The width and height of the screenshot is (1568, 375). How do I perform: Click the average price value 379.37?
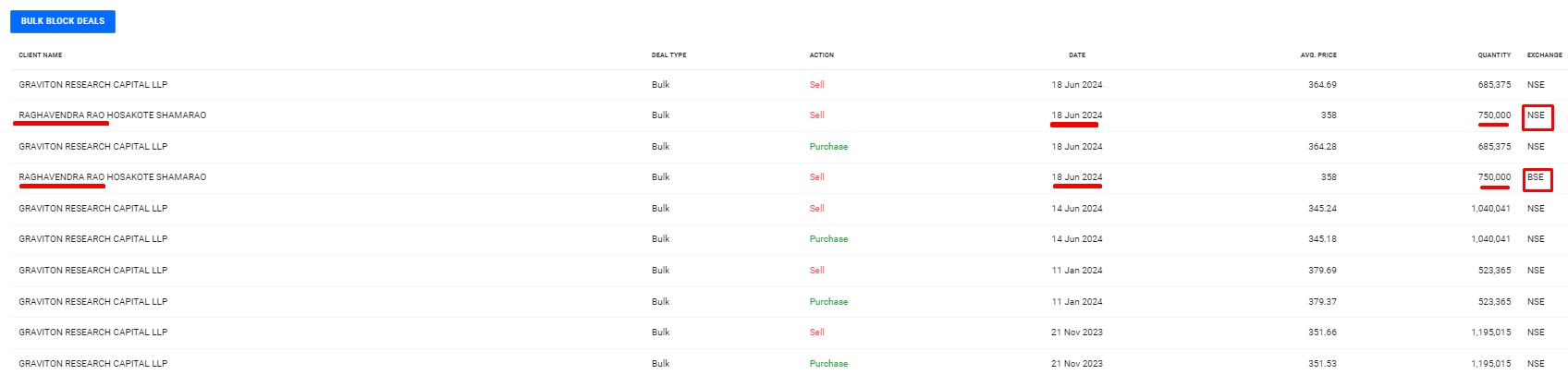tap(1322, 302)
